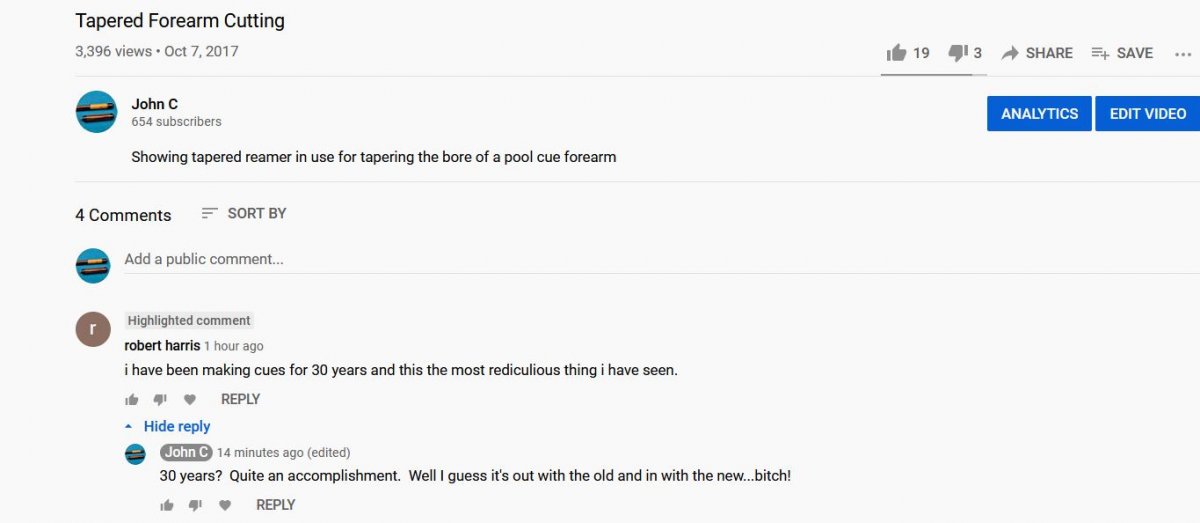Like the video with thumbs up
Viewport: 1200px width, 523px height.
pos(897,53)
